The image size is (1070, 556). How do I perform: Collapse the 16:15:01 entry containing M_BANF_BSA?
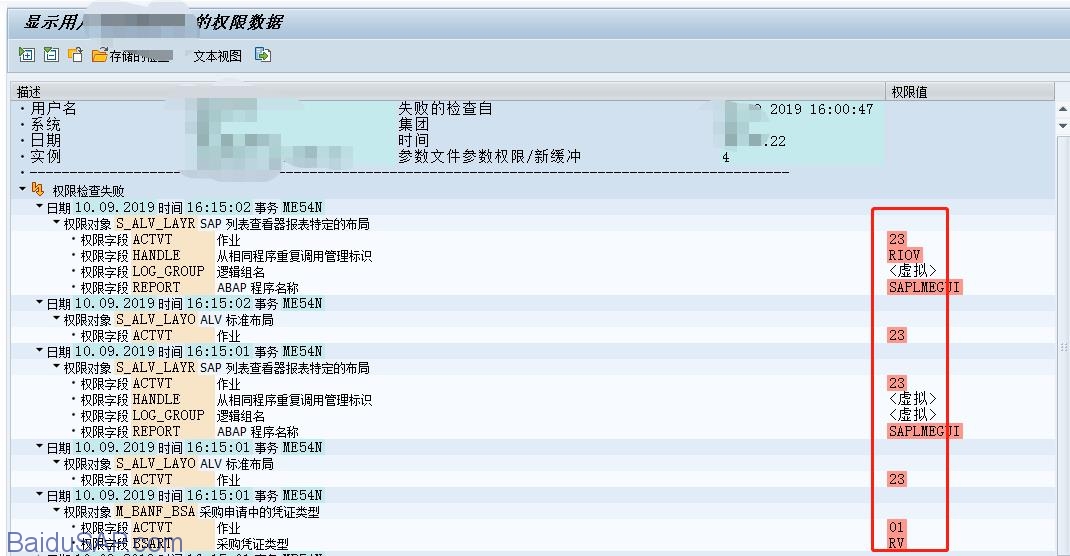[40, 494]
